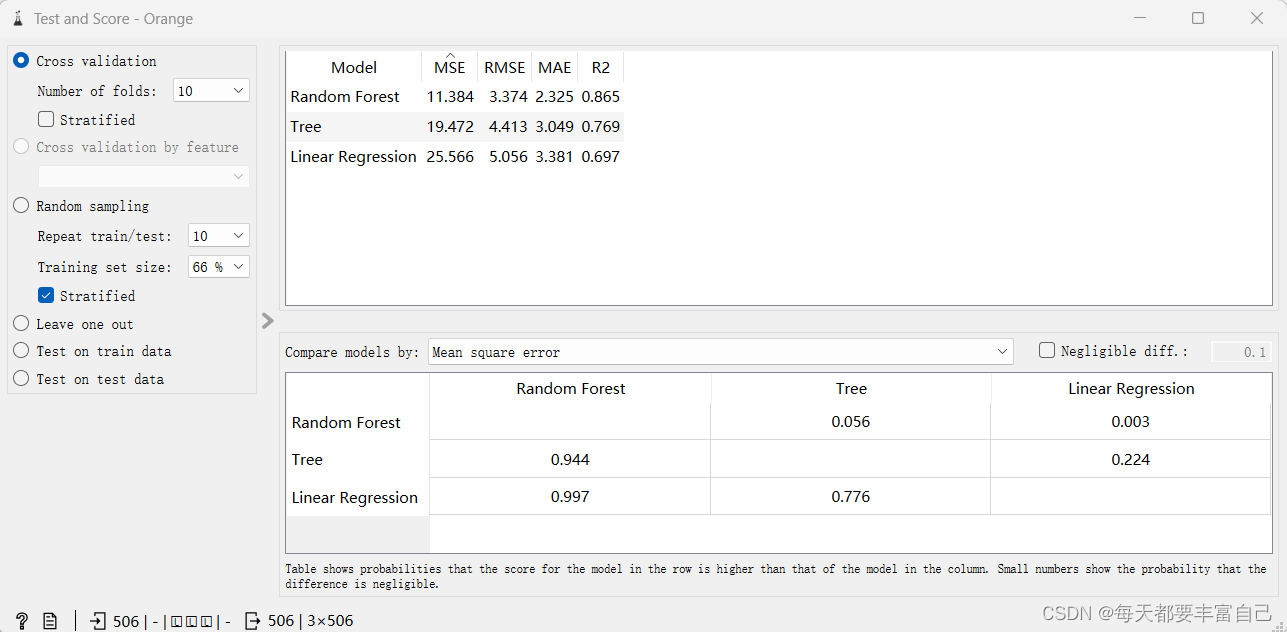Sort results by R2 column header
This screenshot has height=632, width=1287.
click(x=601, y=68)
